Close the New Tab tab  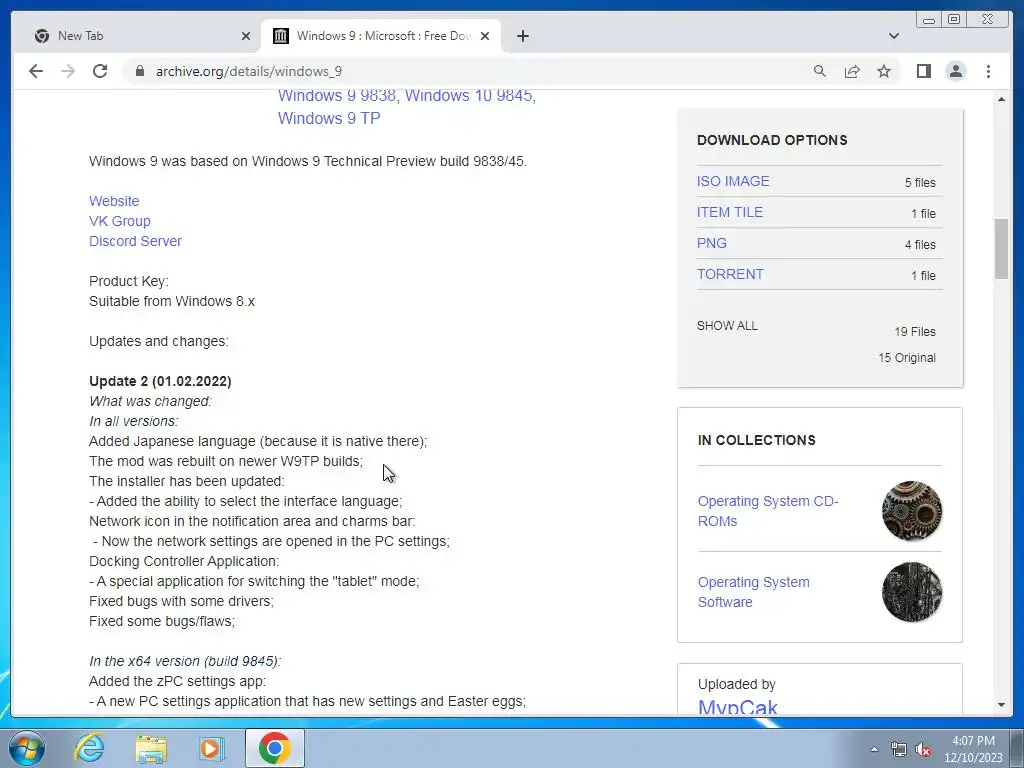246,36
